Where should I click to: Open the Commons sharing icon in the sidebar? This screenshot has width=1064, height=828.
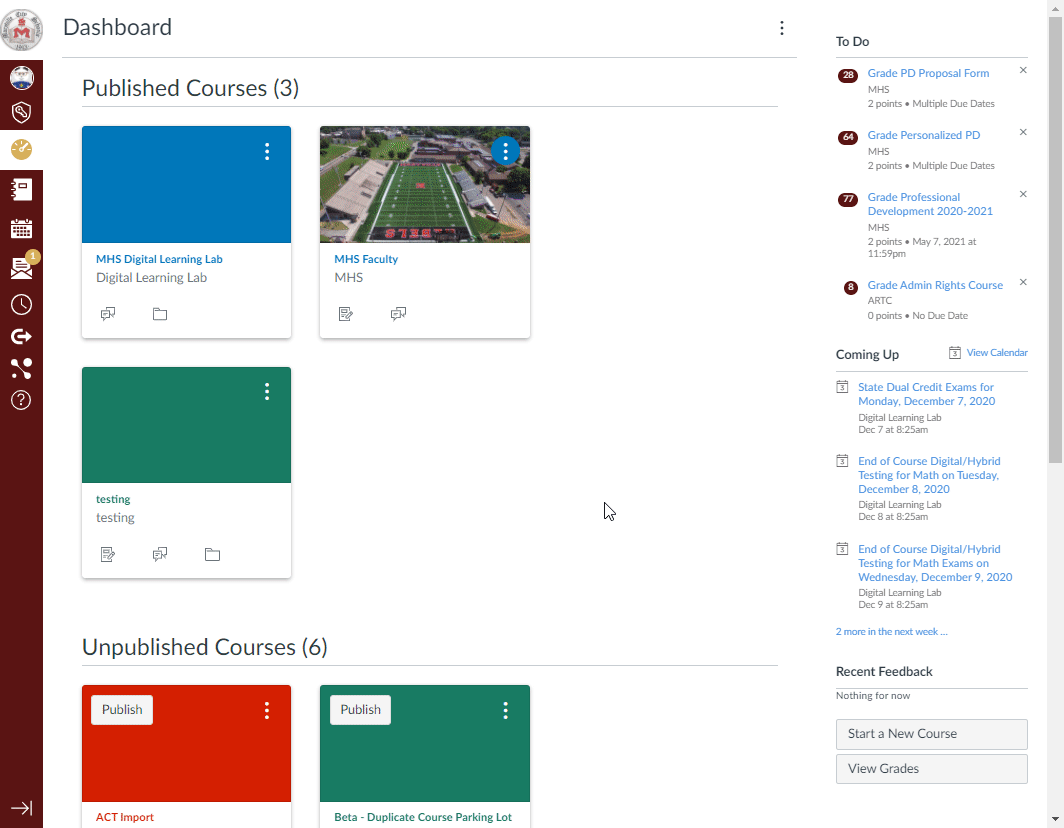pos(22,369)
